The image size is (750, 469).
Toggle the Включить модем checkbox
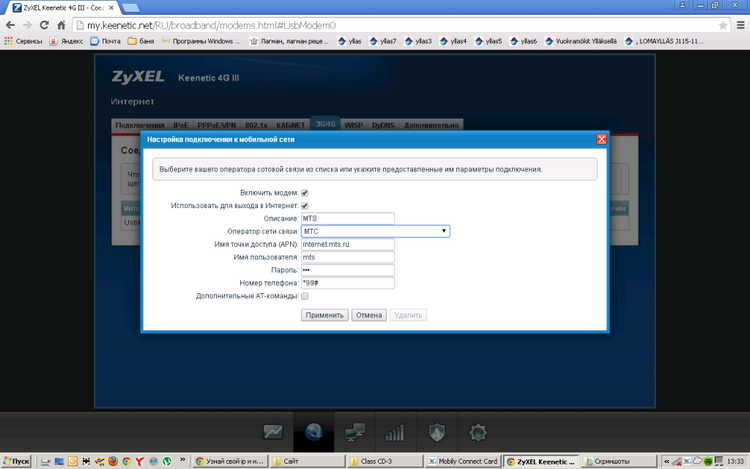pos(305,193)
